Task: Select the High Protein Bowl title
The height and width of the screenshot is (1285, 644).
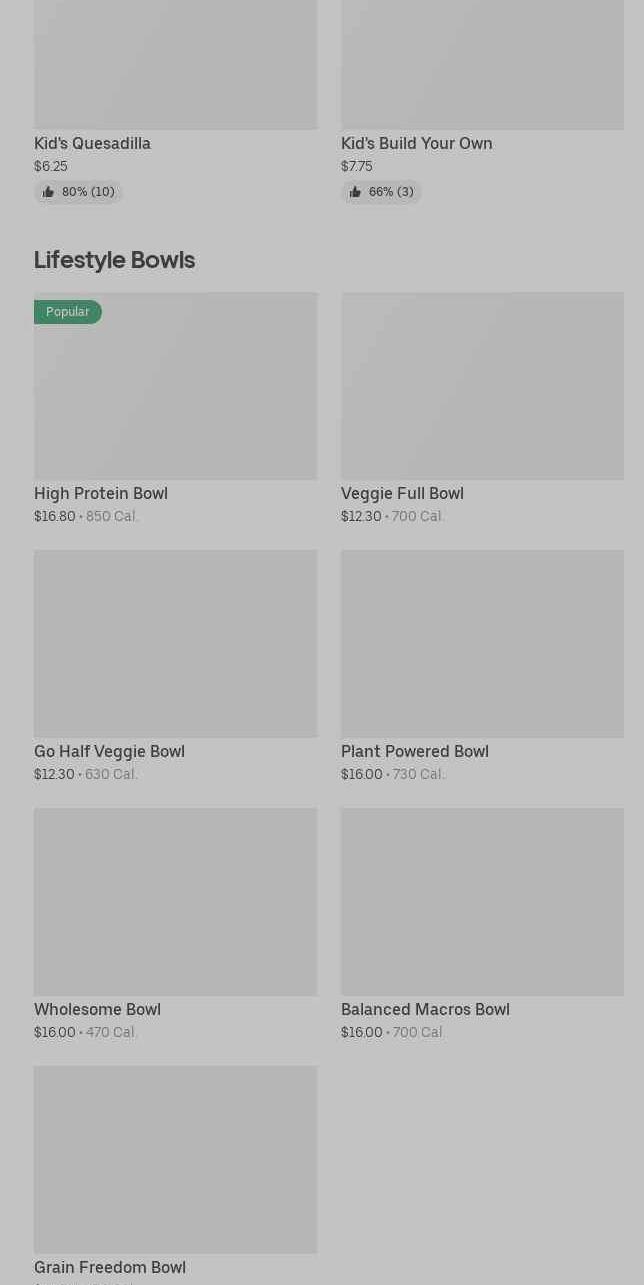Action: coord(101,493)
